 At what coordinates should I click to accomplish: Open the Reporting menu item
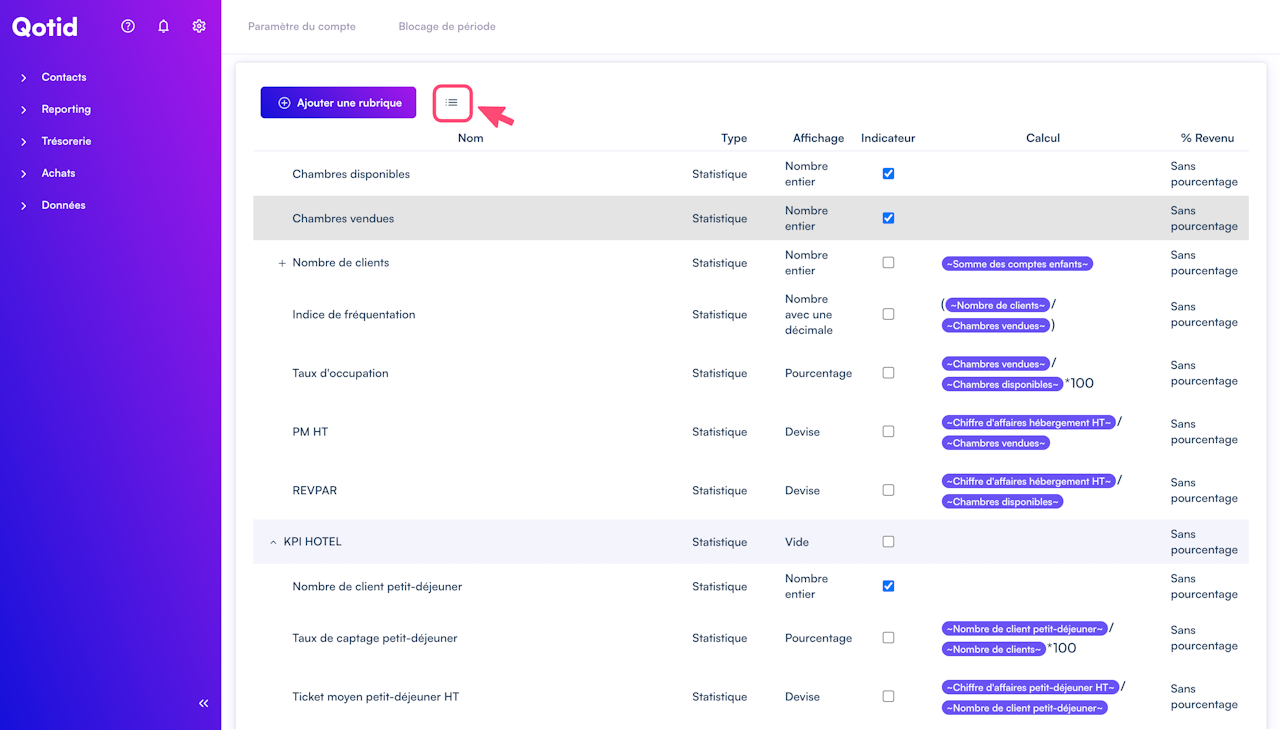click(66, 109)
